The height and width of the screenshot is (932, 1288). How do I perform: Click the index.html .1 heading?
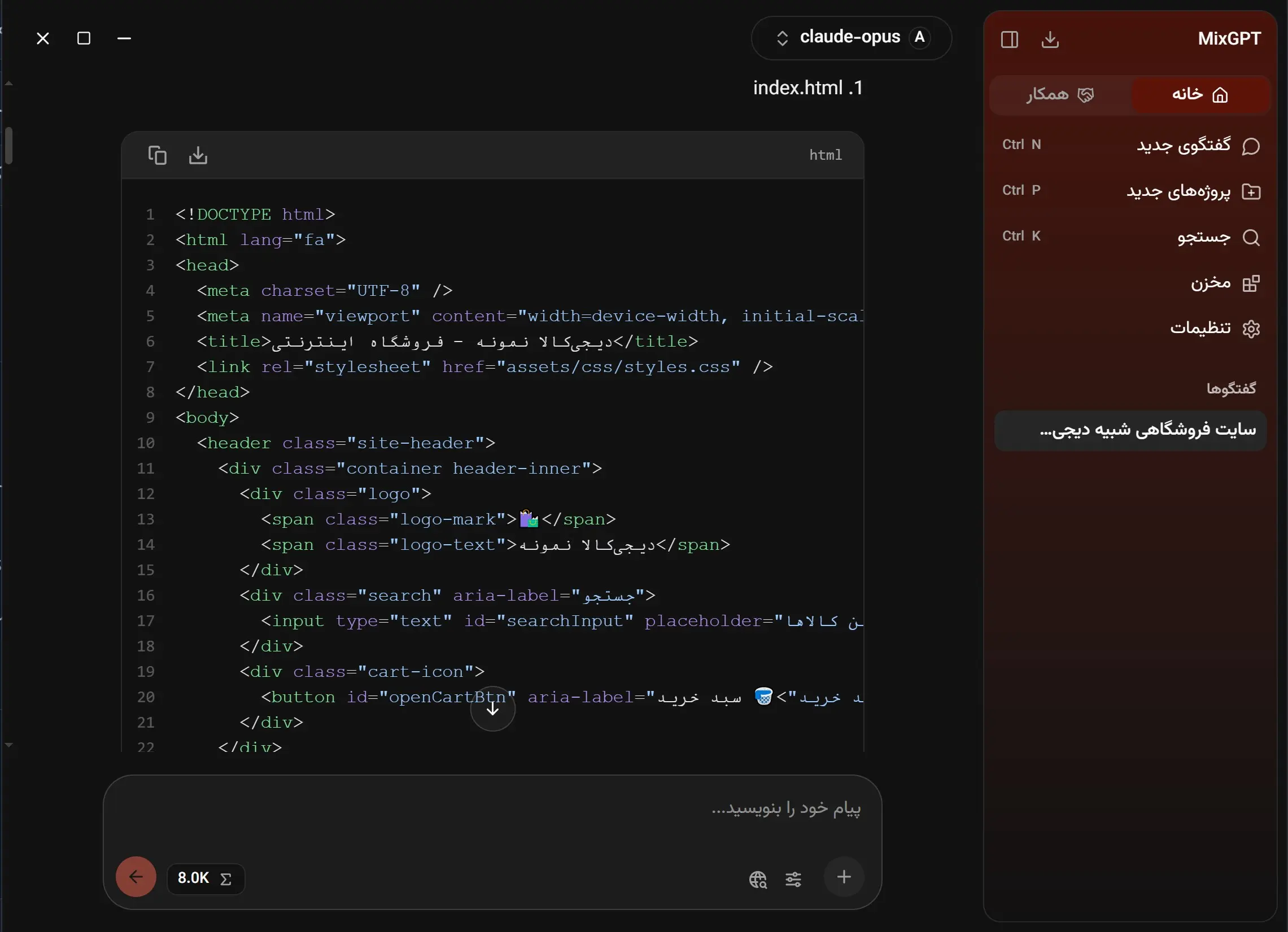pyautogui.click(x=807, y=88)
